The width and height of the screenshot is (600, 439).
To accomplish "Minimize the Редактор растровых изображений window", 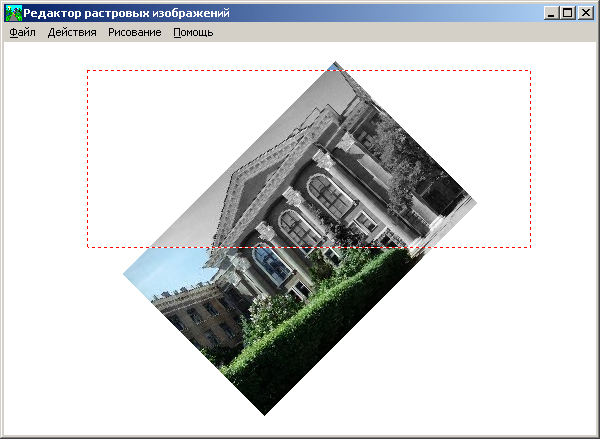I will click(551, 13).
